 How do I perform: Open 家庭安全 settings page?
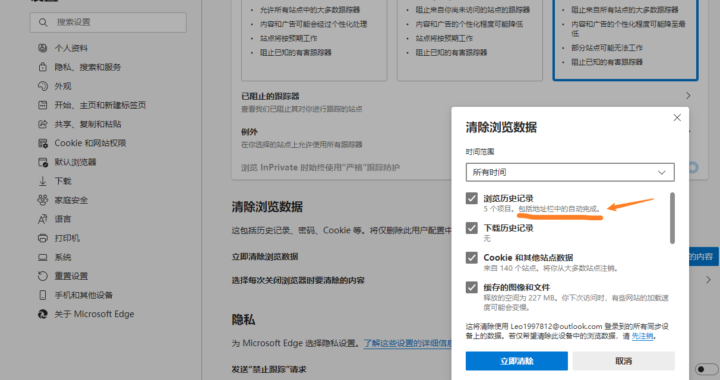tap(72, 201)
